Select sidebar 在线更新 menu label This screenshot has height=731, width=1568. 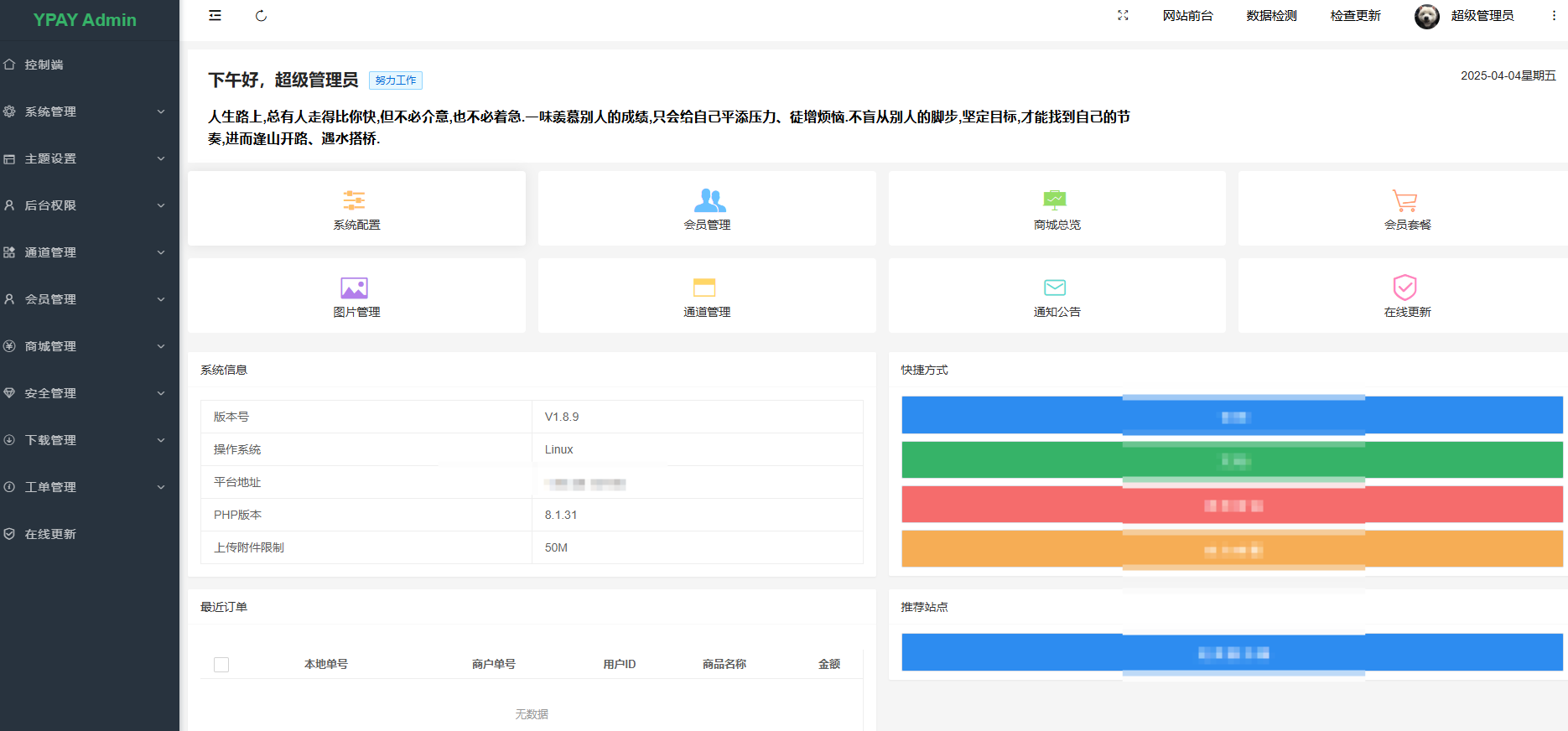(50, 534)
